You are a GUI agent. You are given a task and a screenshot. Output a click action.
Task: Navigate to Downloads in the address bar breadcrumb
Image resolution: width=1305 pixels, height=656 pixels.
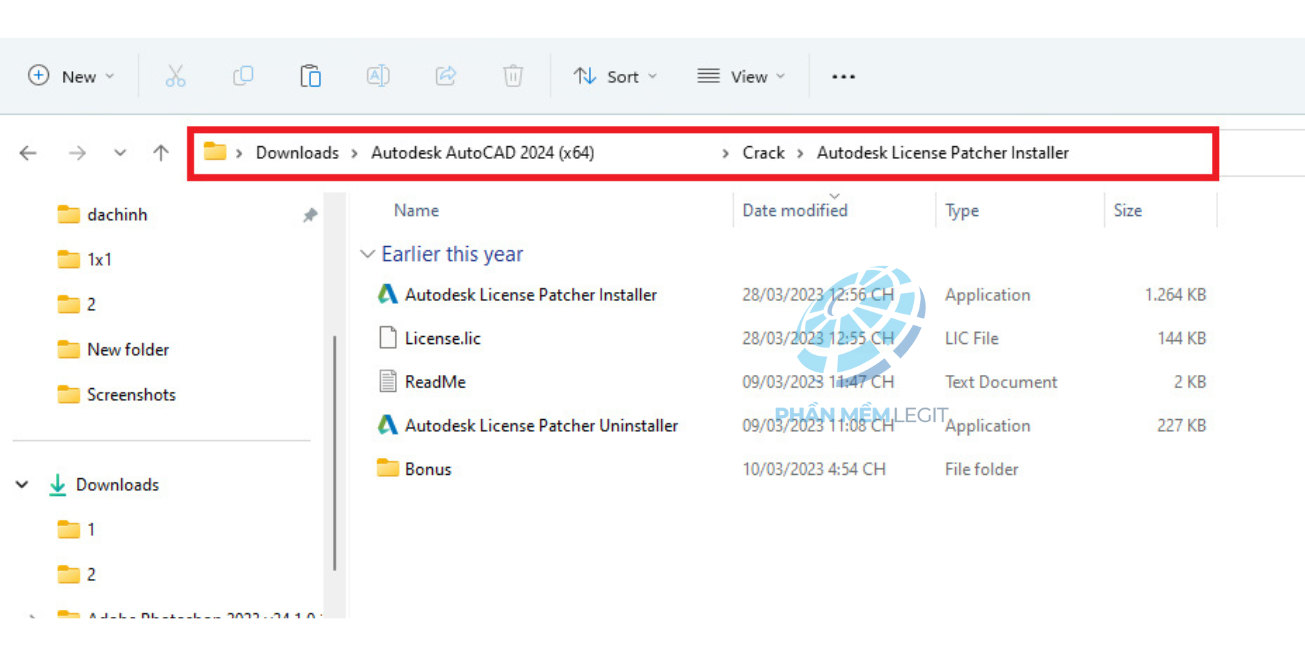(x=297, y=153)
